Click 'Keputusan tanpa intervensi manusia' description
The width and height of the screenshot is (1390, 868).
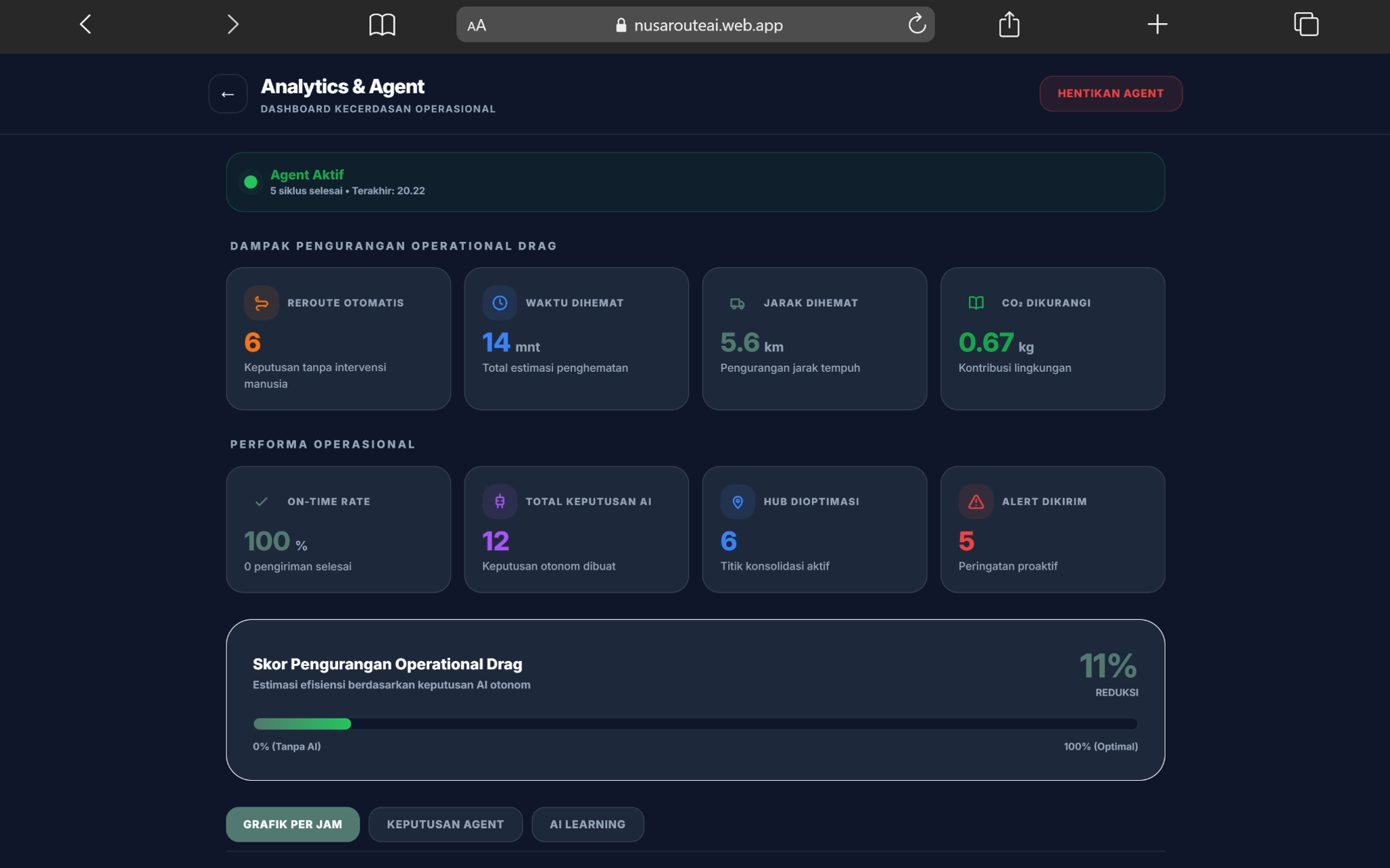click(x=315, y=376)
